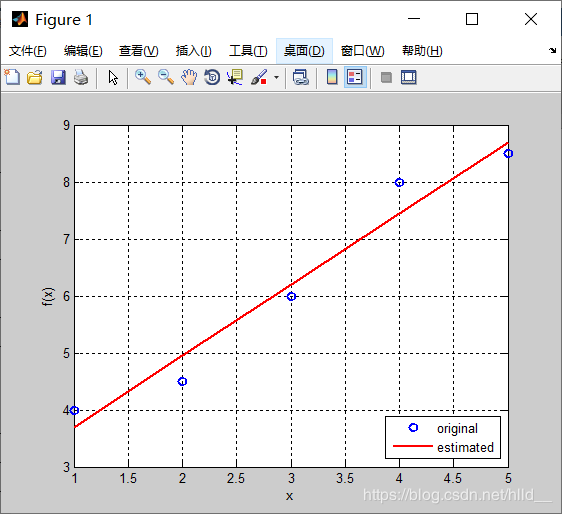Click the x-axis tick label 2.5

tap(236, 478)
